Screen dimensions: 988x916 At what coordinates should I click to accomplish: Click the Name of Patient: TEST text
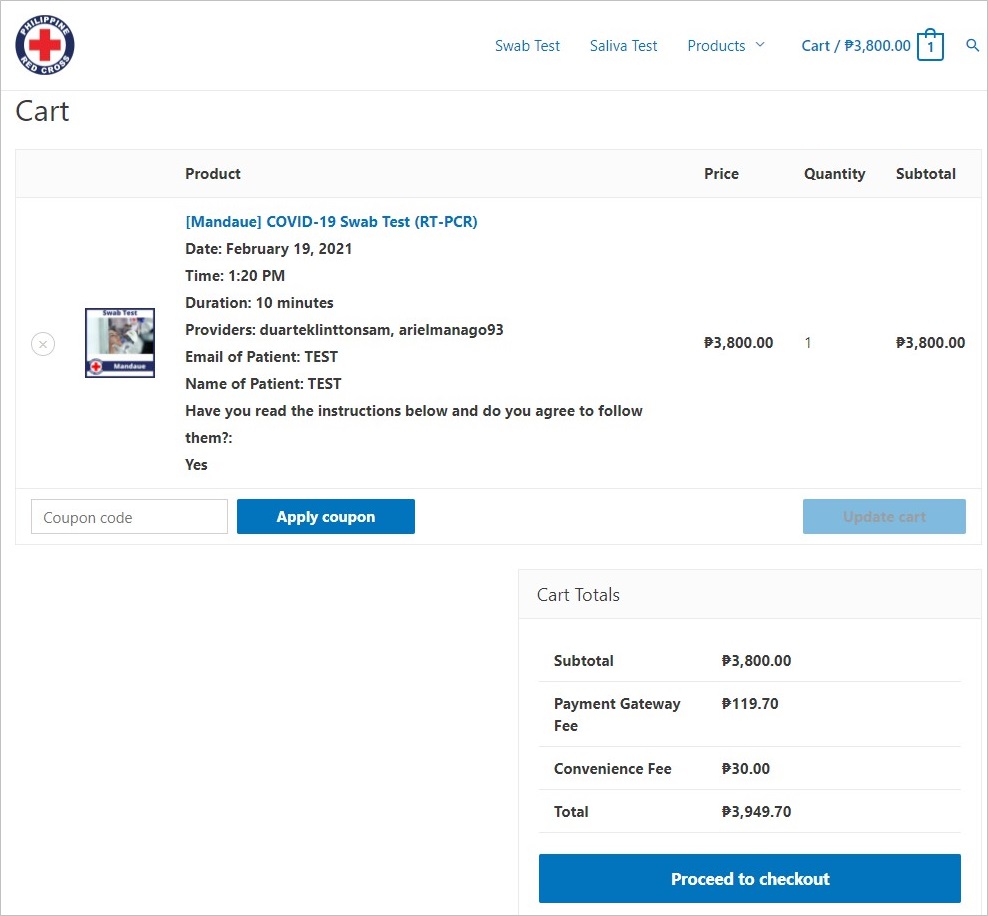[263, 384]
